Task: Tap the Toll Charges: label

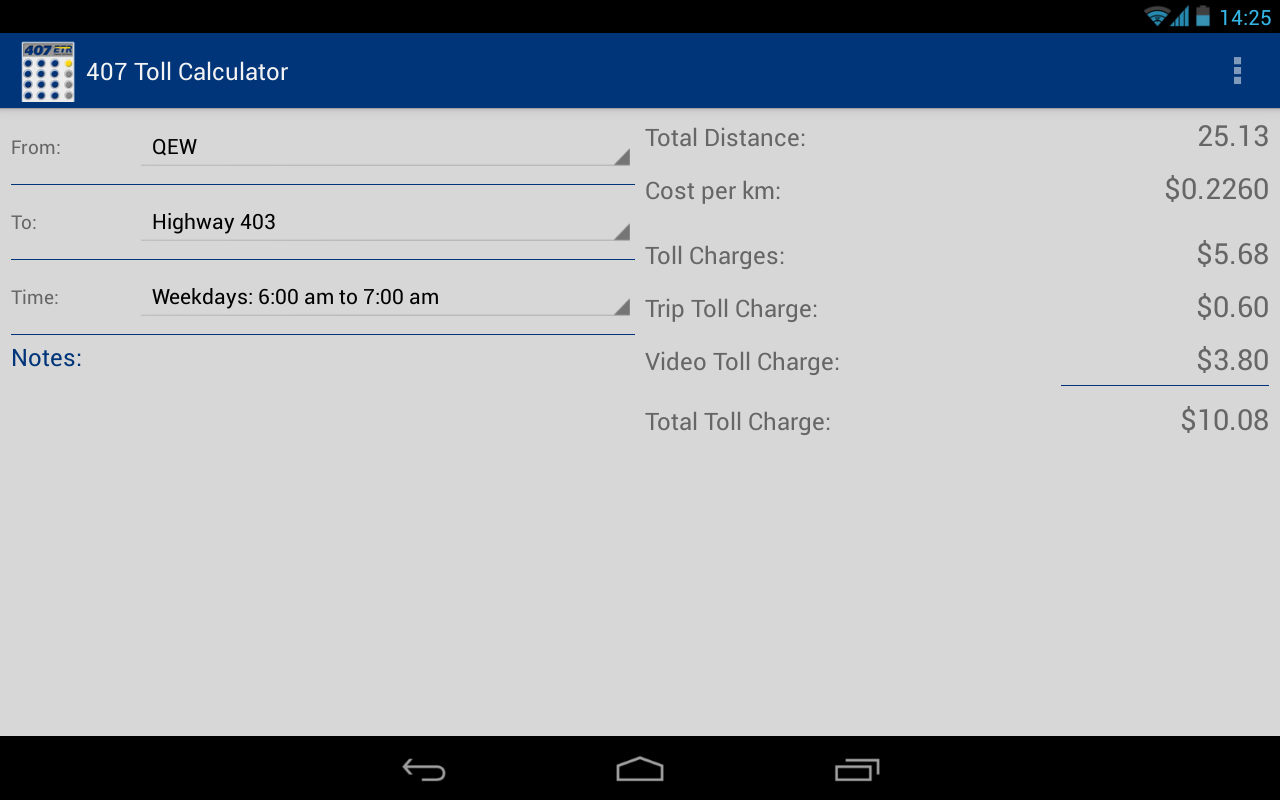Action: coord(715,256)
